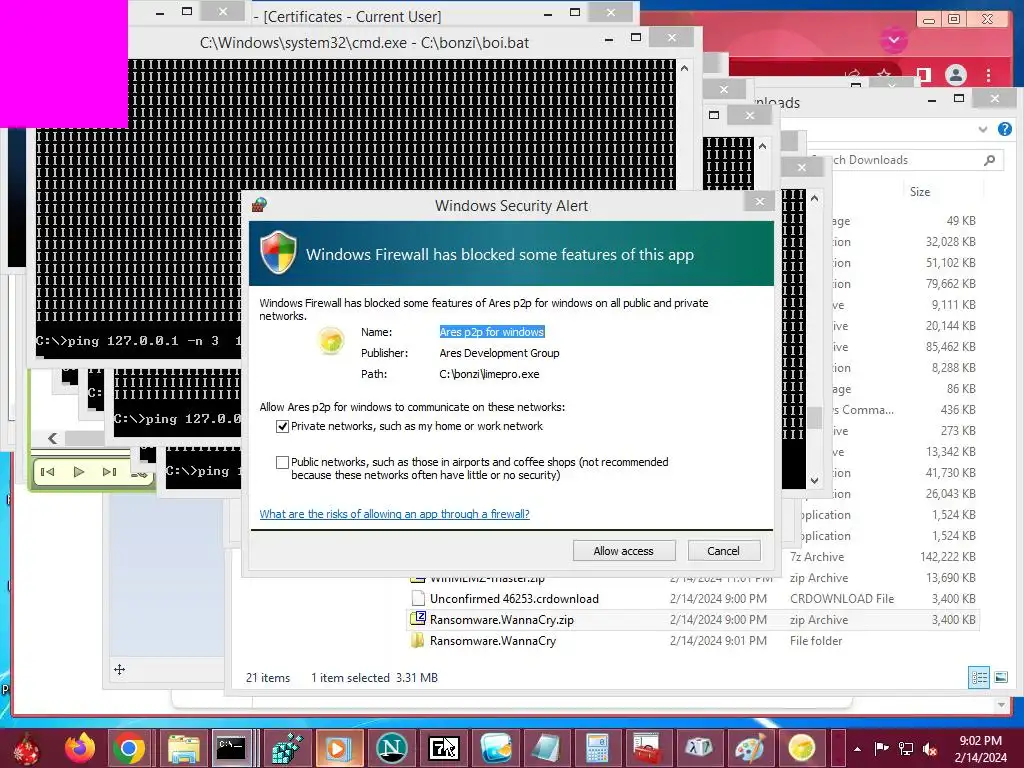Click the muted volume tray icon
This screenshot has height=768, width=1024.
[x=930, y=748]
